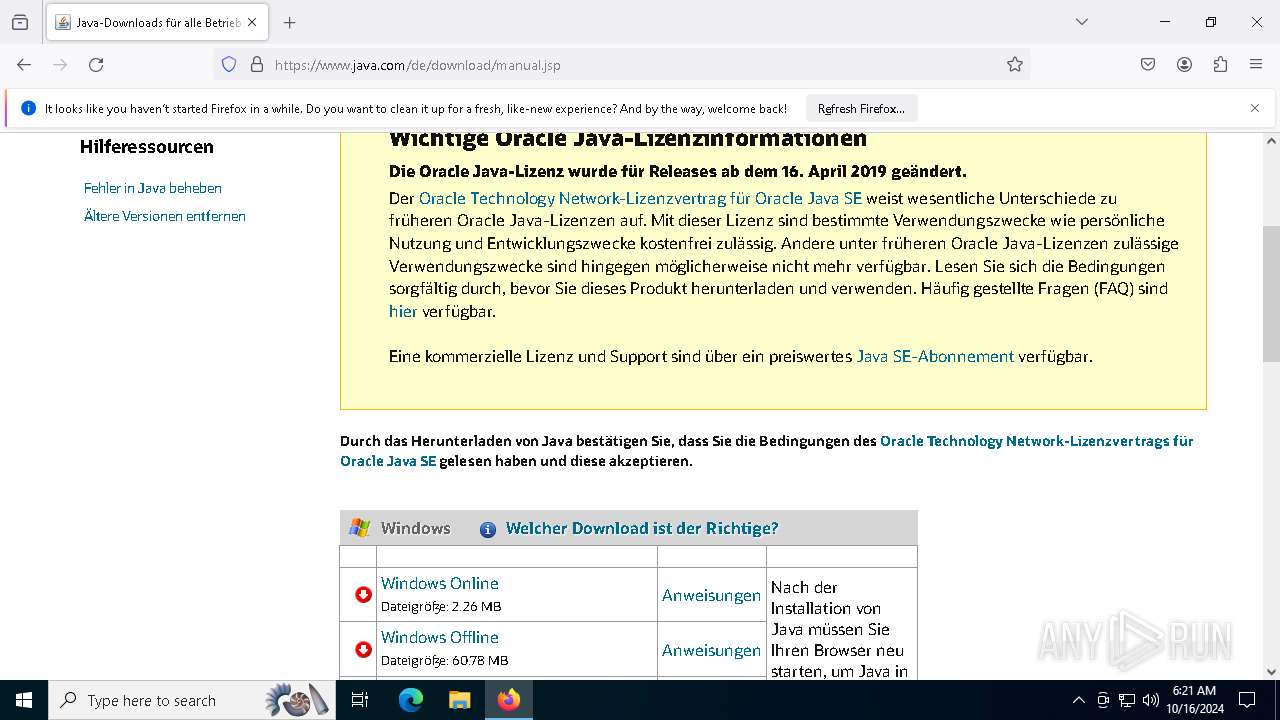
Task: Open File Explorer from taskbar
Action: pyautogui.click(x=459, y=700)
